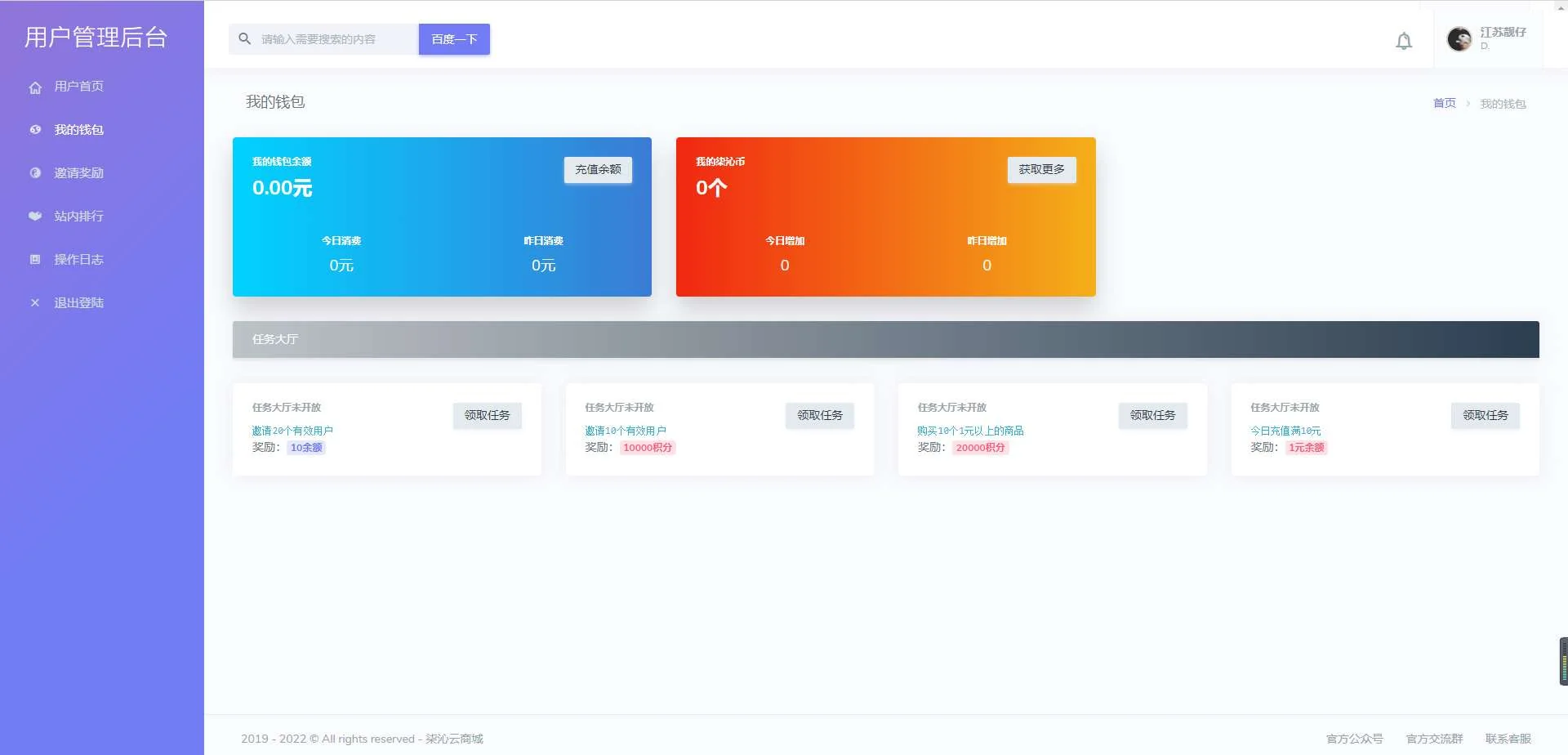The image size is (1568, 755).
Task: Claim the 购买10个1元以上的商品 task
Action: 1152,416
